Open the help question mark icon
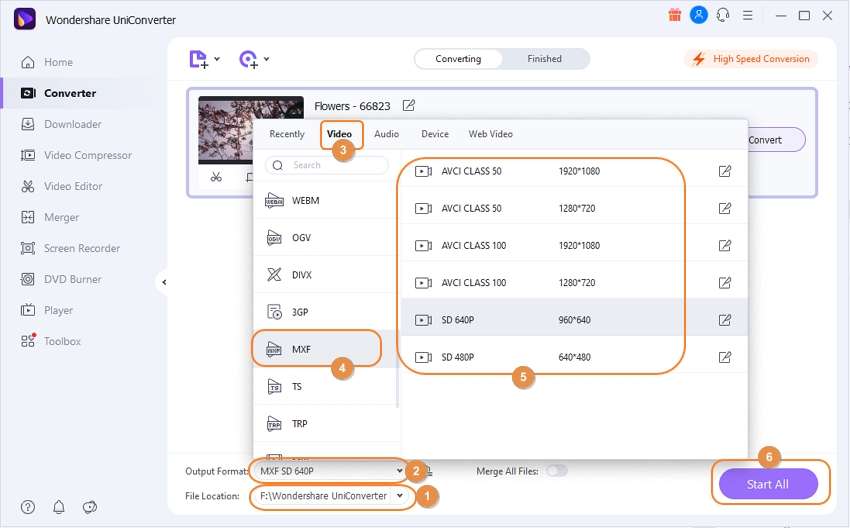The width and height of the screenshot is (850, 528). (28, 507)
